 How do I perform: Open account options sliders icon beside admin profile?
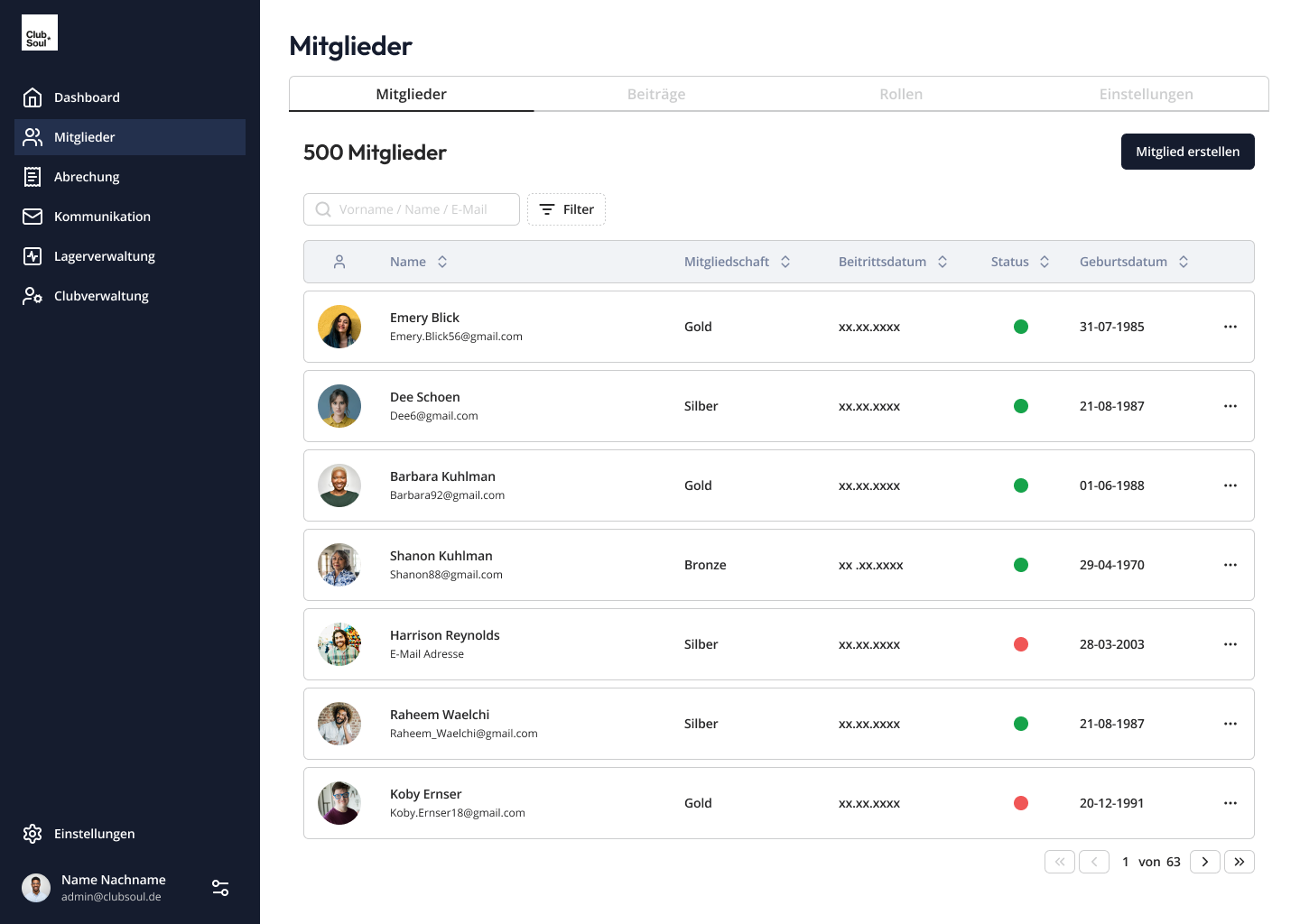pyautogui.click(x=220, y=888)
